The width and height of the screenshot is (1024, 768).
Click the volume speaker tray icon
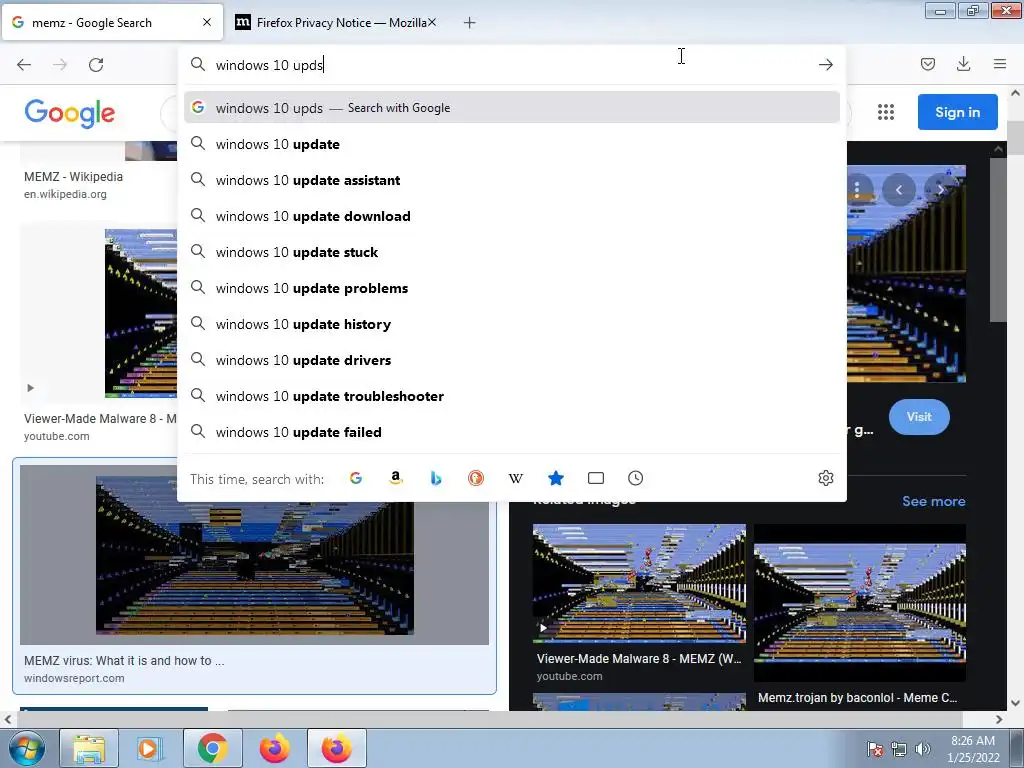tap(922, 749)
